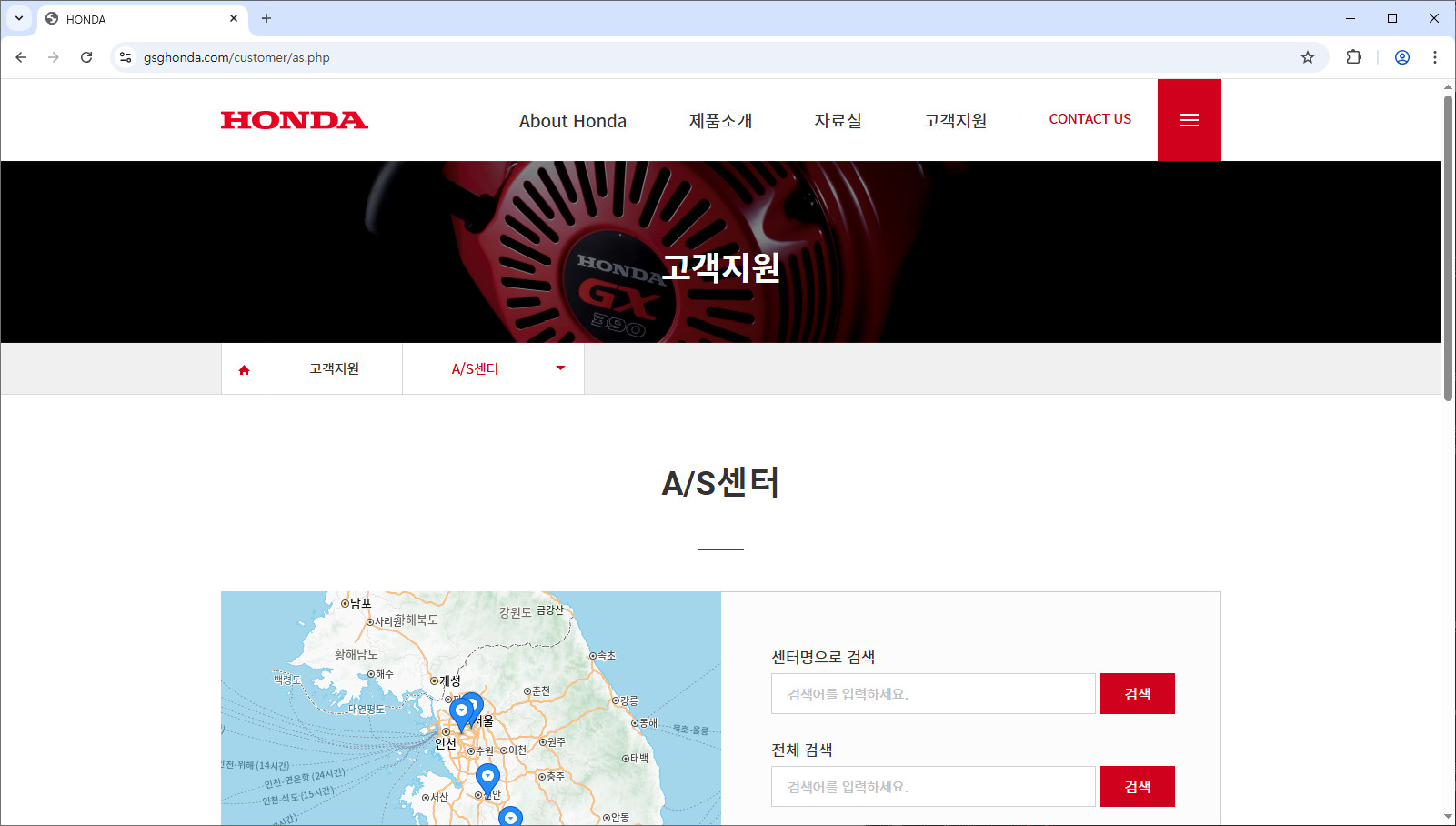Click the 강릉 label on the map
The width and height of the screenshot is (1456, 826).
pos(628,700)
